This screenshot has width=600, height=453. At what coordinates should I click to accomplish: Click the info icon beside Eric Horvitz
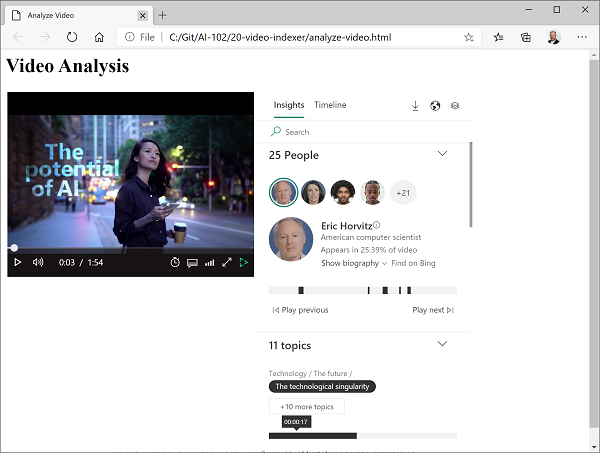[377, 225]
